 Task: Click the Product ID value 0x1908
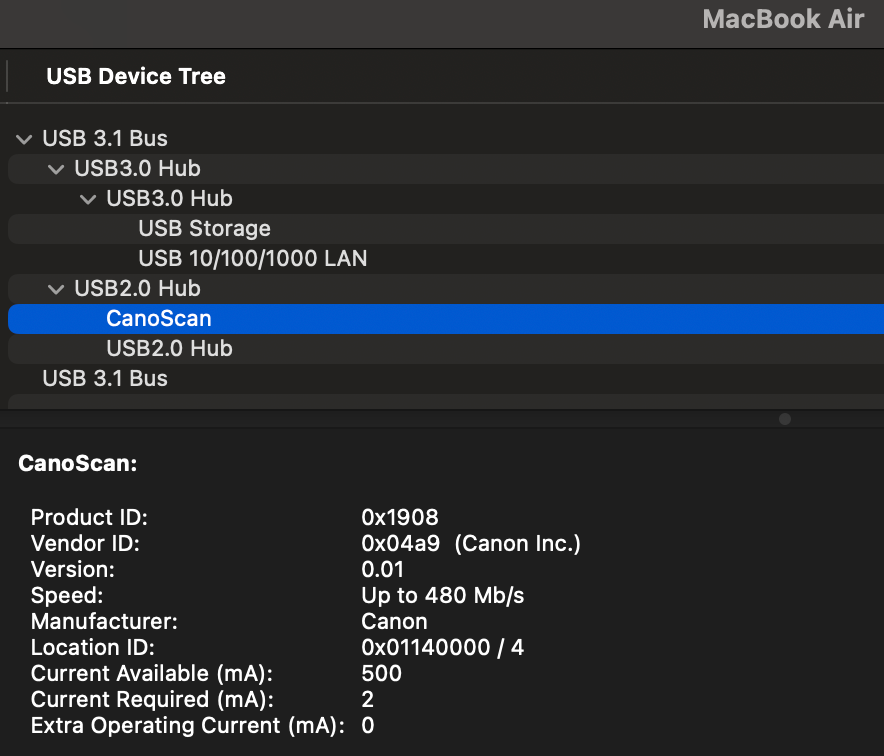[x=400, y=517]
